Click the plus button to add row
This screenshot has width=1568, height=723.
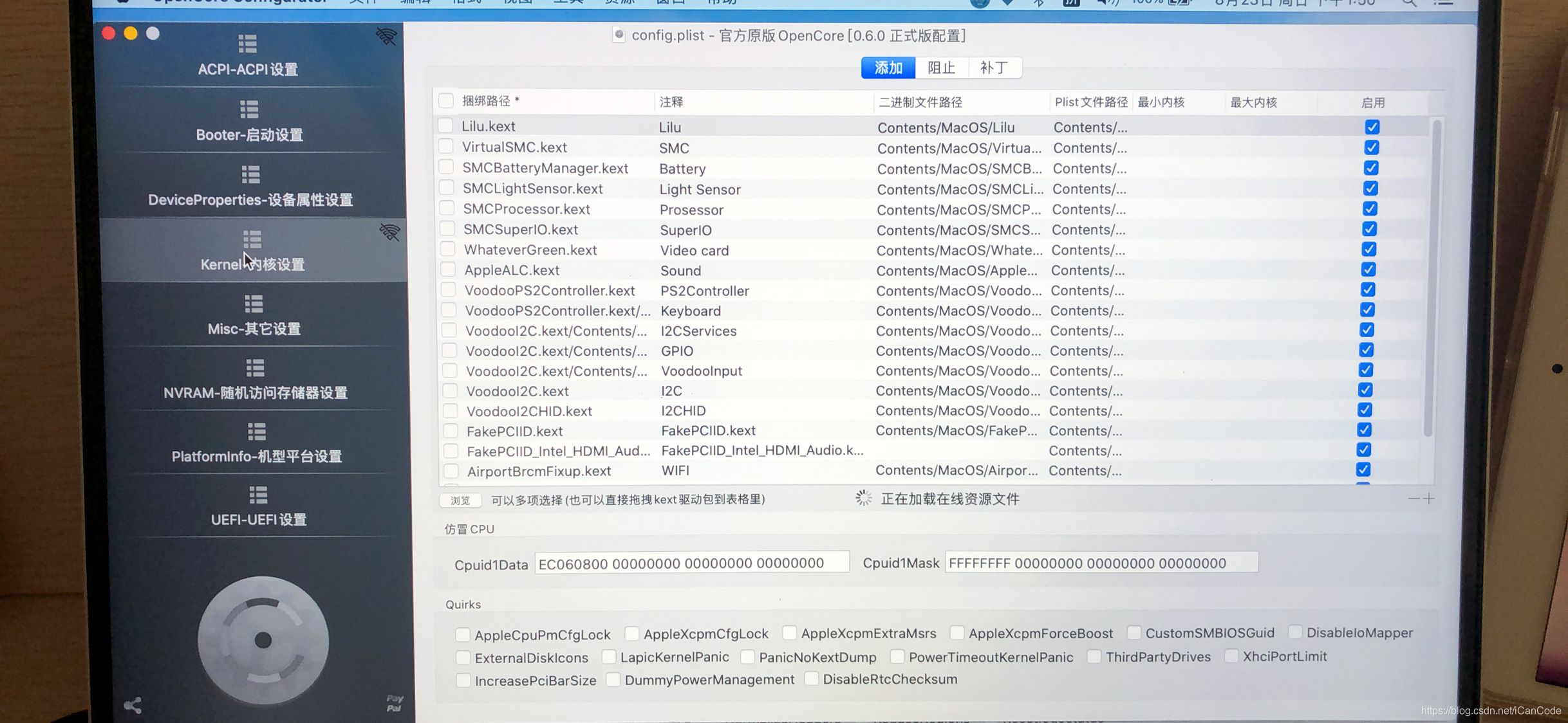[x=1430, y=499]
